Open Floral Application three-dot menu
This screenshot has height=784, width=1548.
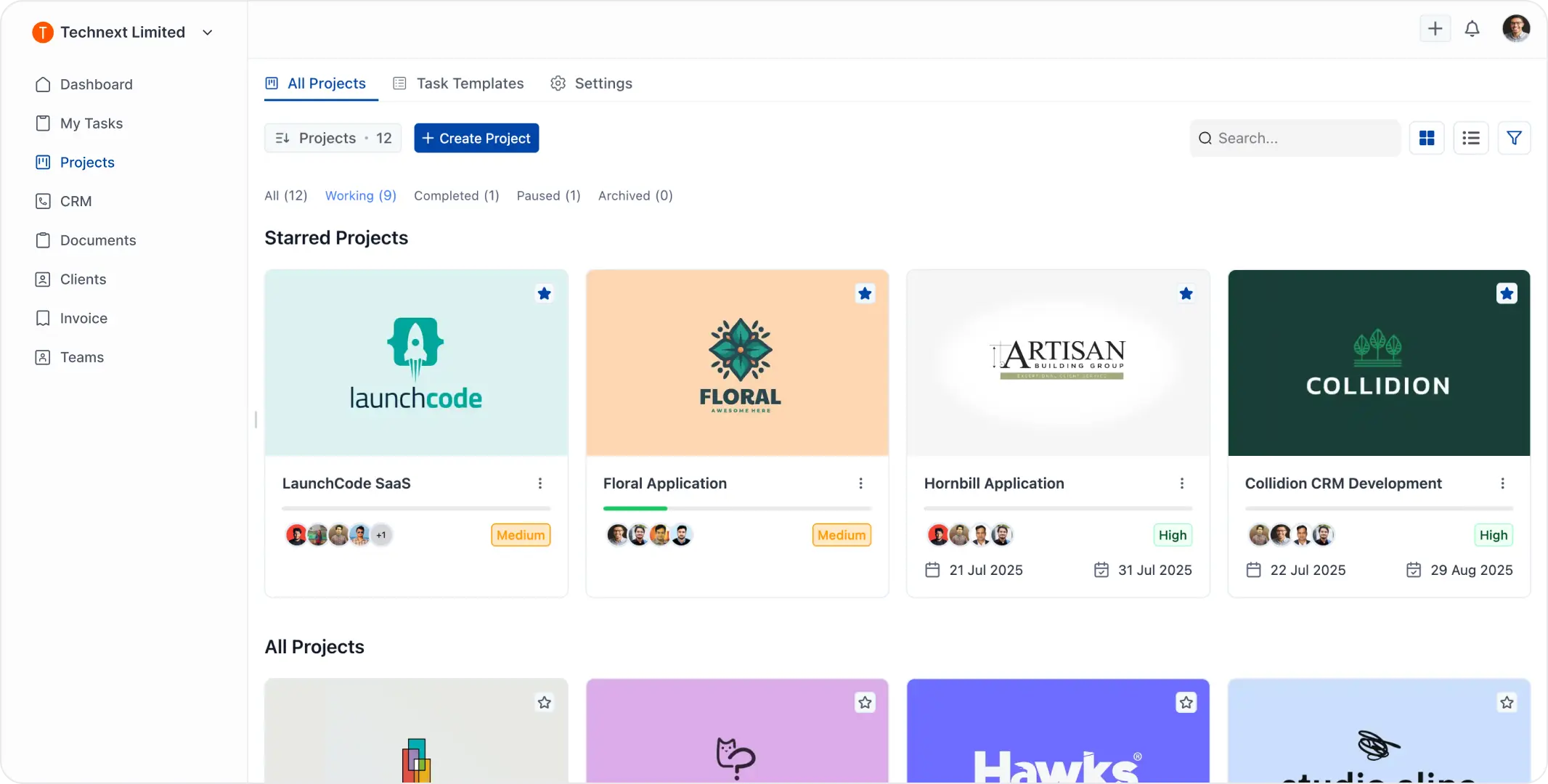pyautogui.click(x=860, y=483)
